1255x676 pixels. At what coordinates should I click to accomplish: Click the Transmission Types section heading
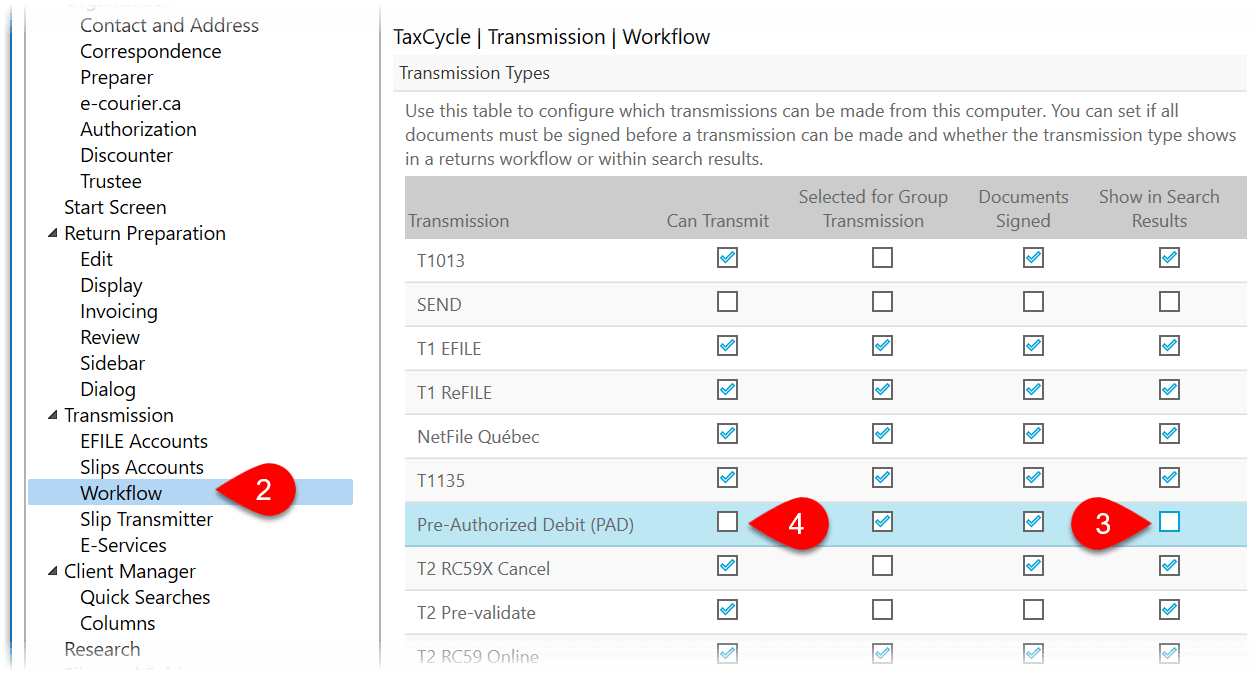click(x=474, y=73)
